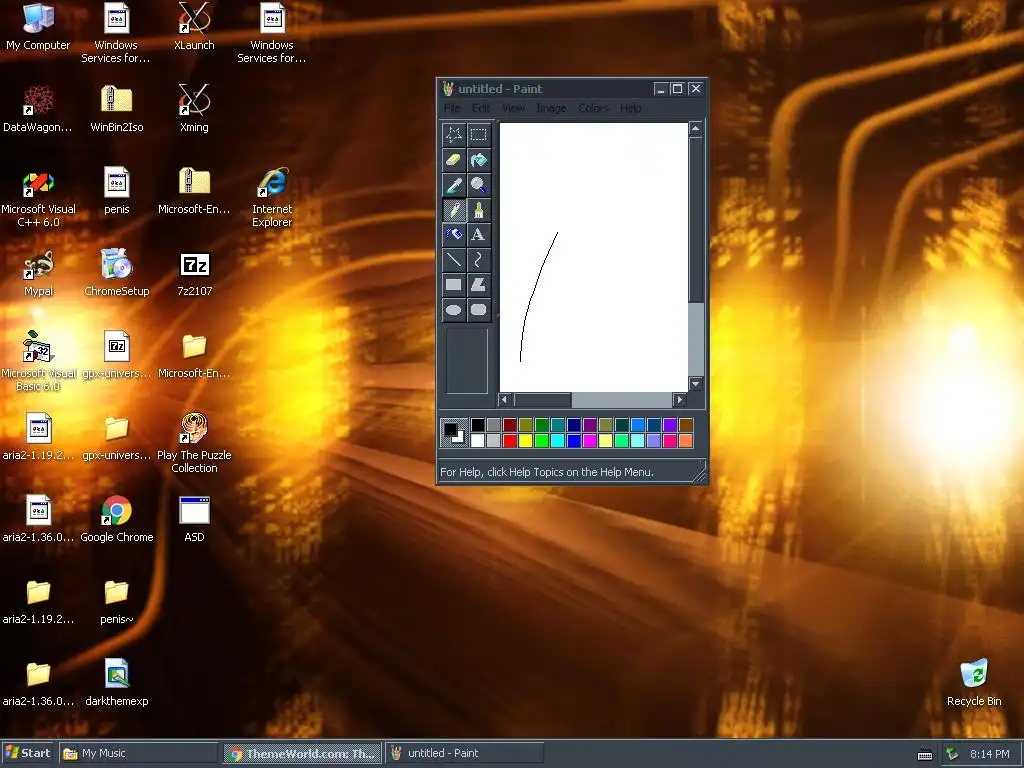This screenshot has height=768, width=1024.
Task: Select the Airbrush spray tool
Action: point(453,234)
